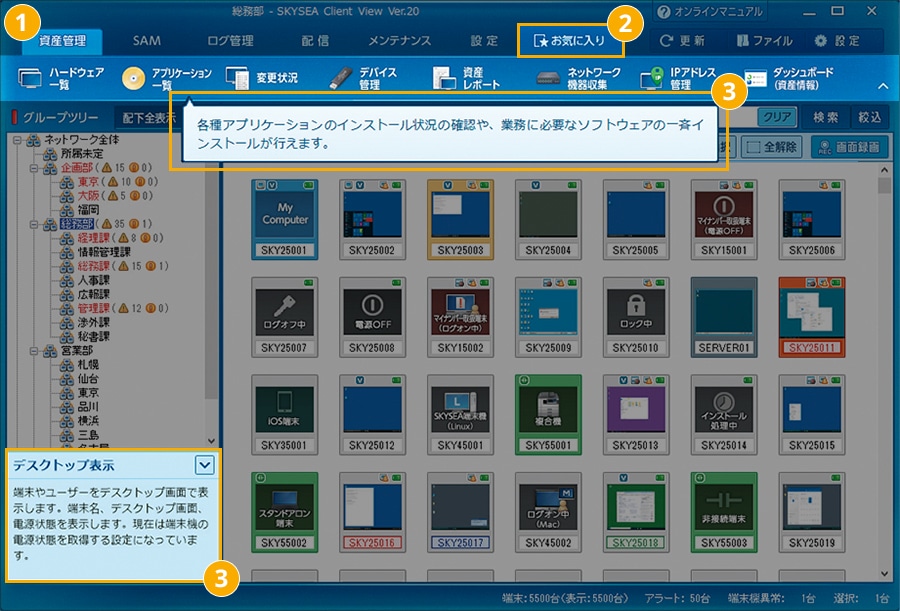Open the ハードウェア一覧 toolbar icon
The image size is (900, 611).
[x=30, y=78]
